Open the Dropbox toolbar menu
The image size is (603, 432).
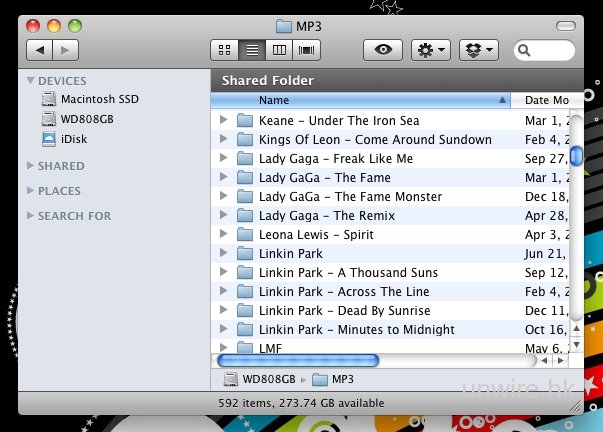478,49
